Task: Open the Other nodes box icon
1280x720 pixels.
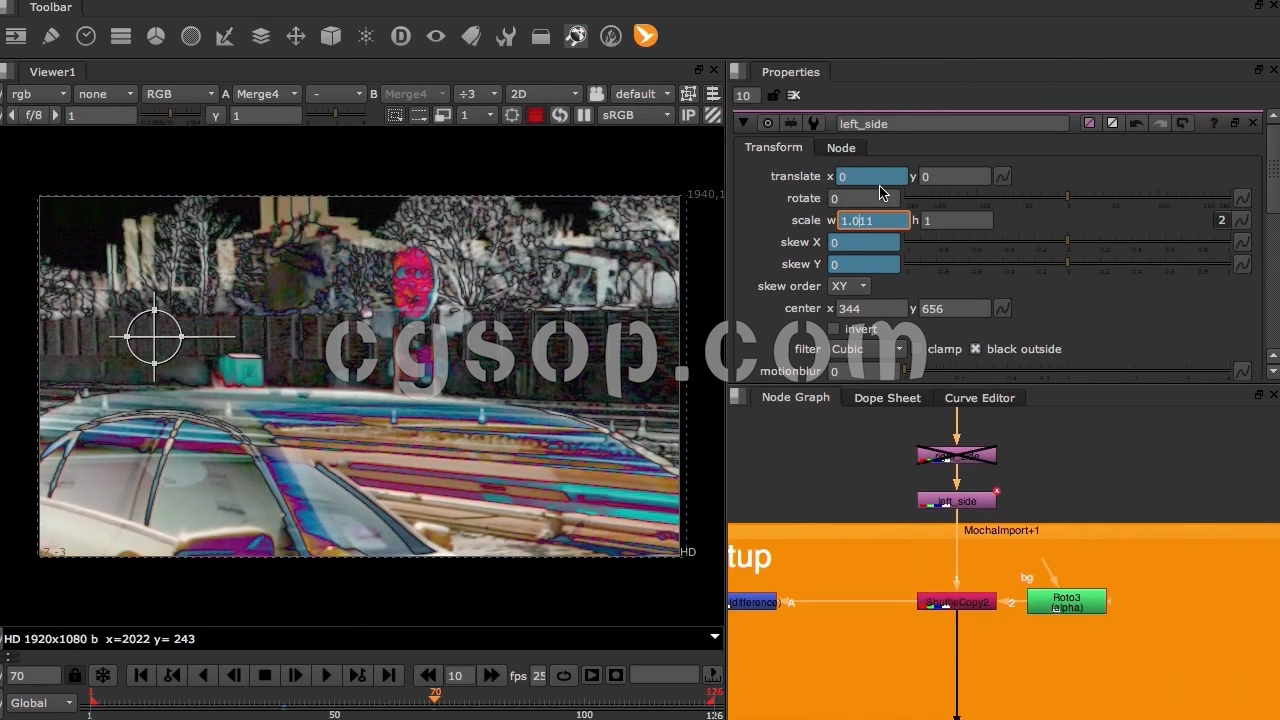Action: click(541, 37)
